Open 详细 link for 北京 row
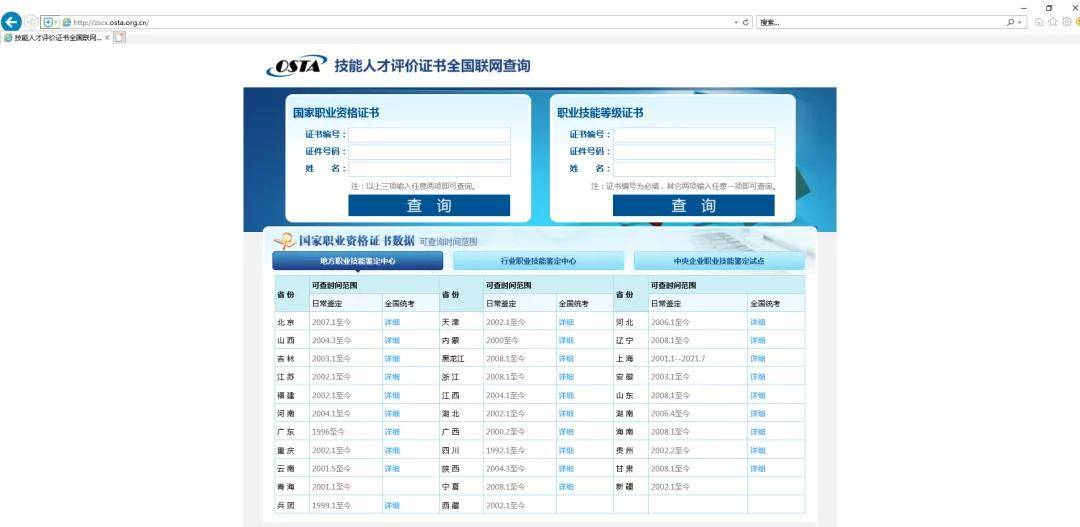 tap(392, 322)
